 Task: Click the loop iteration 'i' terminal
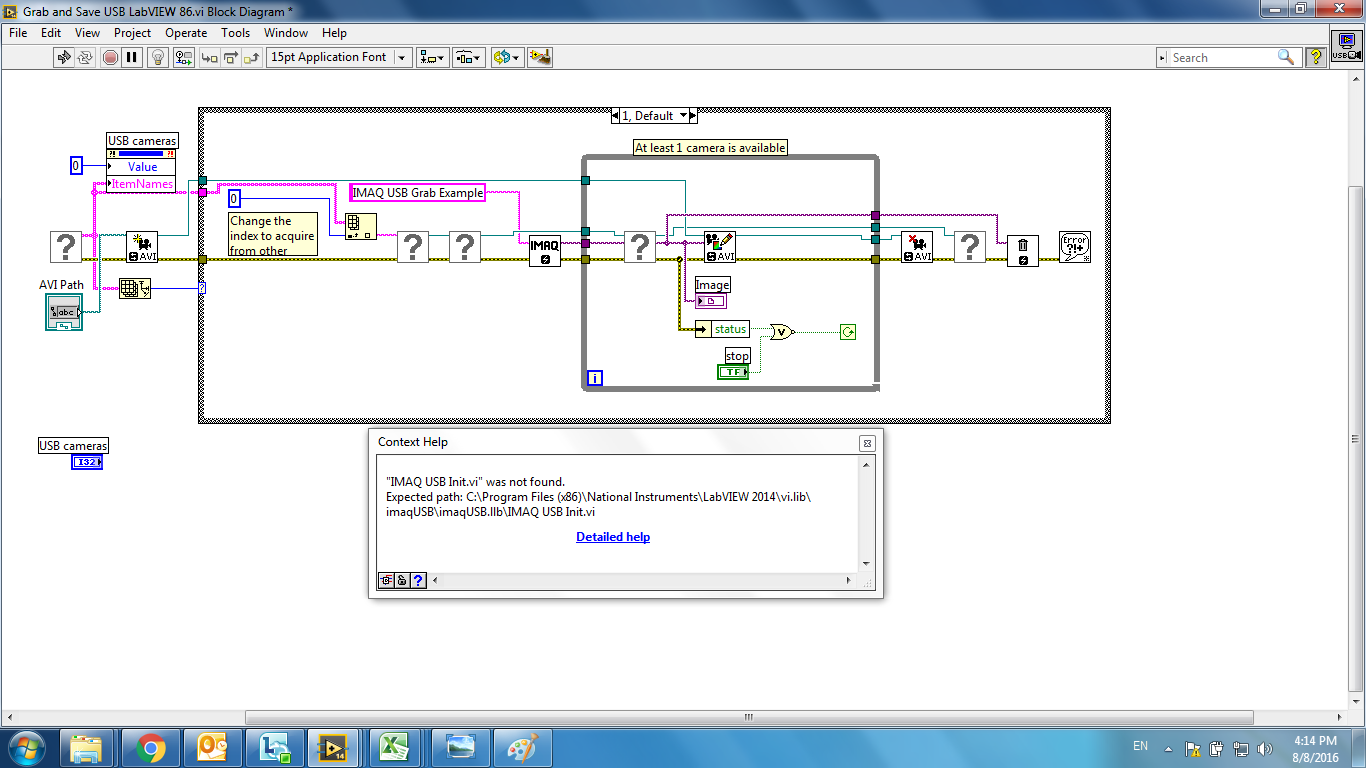(595, 378)
